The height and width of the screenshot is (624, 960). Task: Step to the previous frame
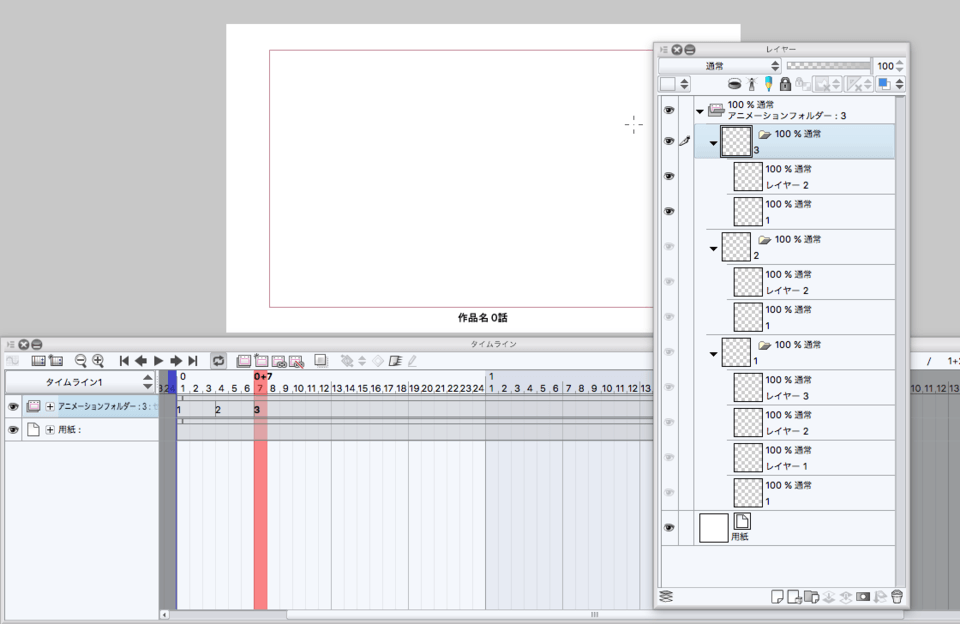point(141,361)
